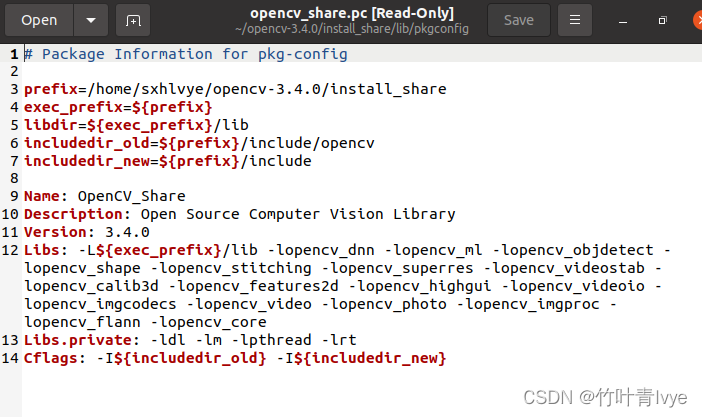Click '-lopencv_ml' library flag
Viewport: 702px width, 417px height.
433,250
